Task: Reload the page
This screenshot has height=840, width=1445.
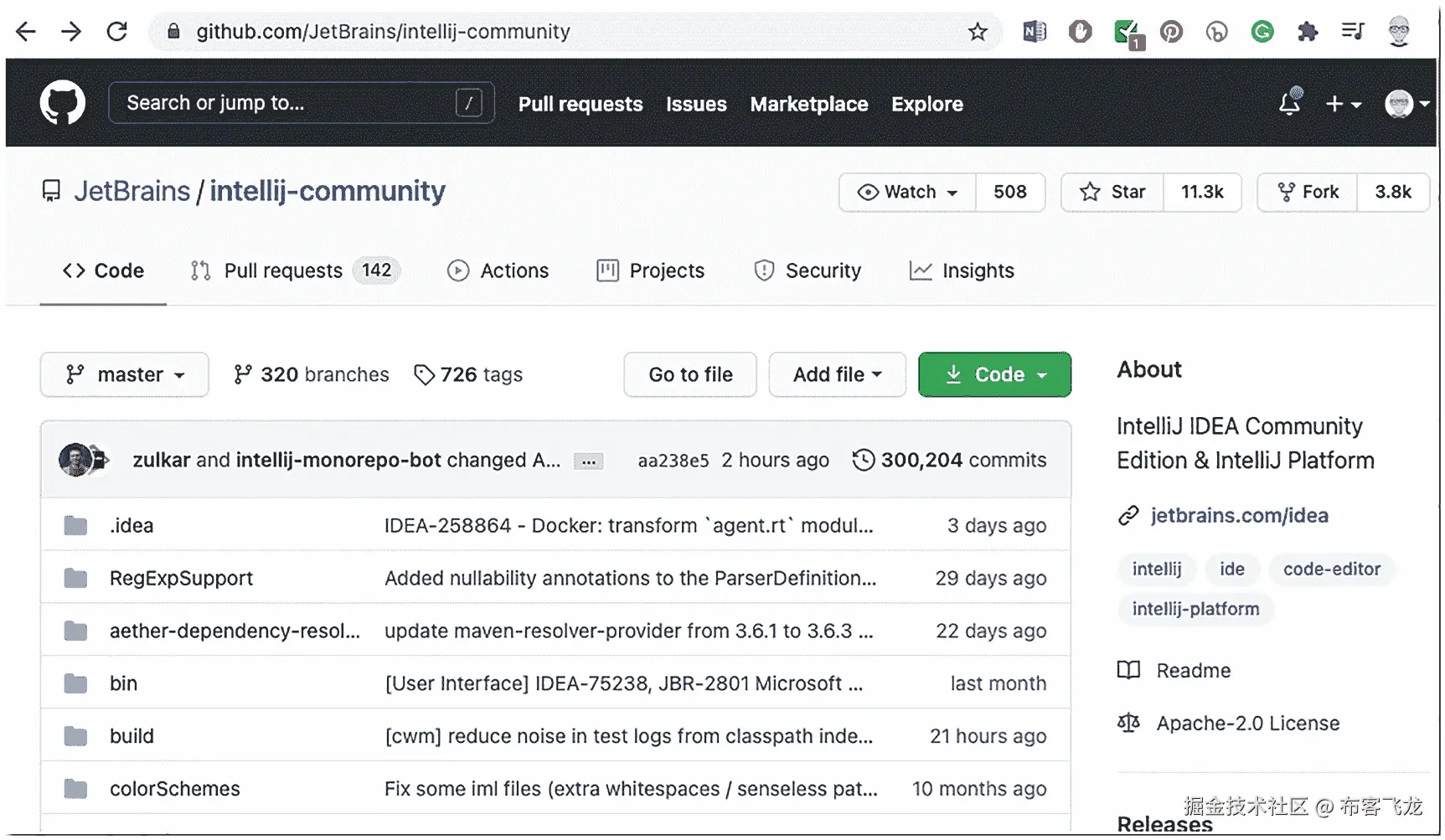Action: [117, 32]
